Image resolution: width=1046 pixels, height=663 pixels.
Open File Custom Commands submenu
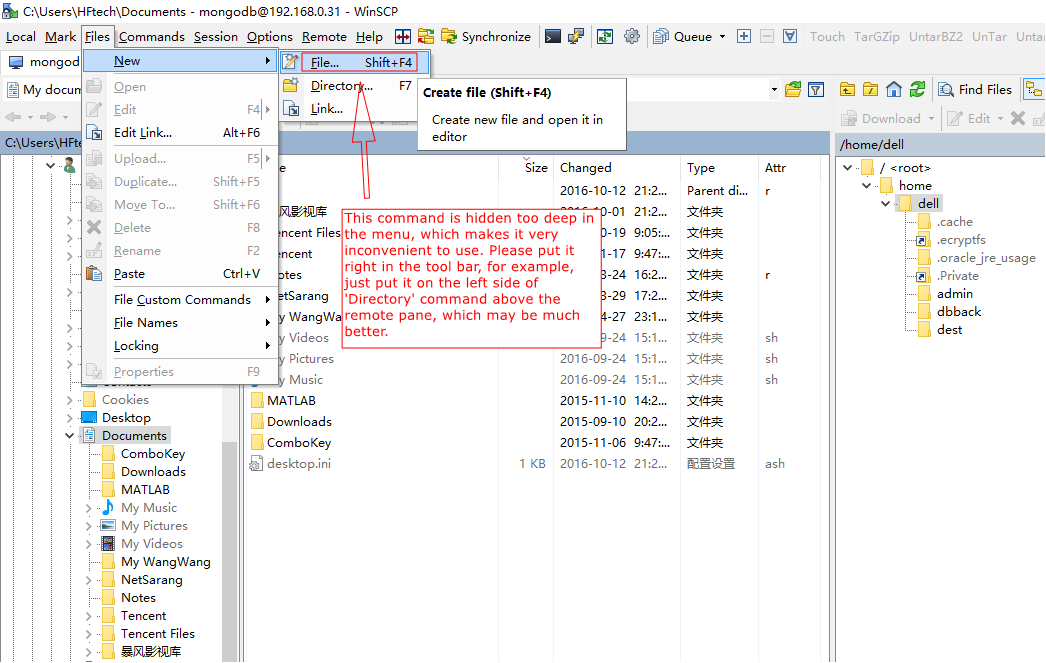click(x=182, y=300)
